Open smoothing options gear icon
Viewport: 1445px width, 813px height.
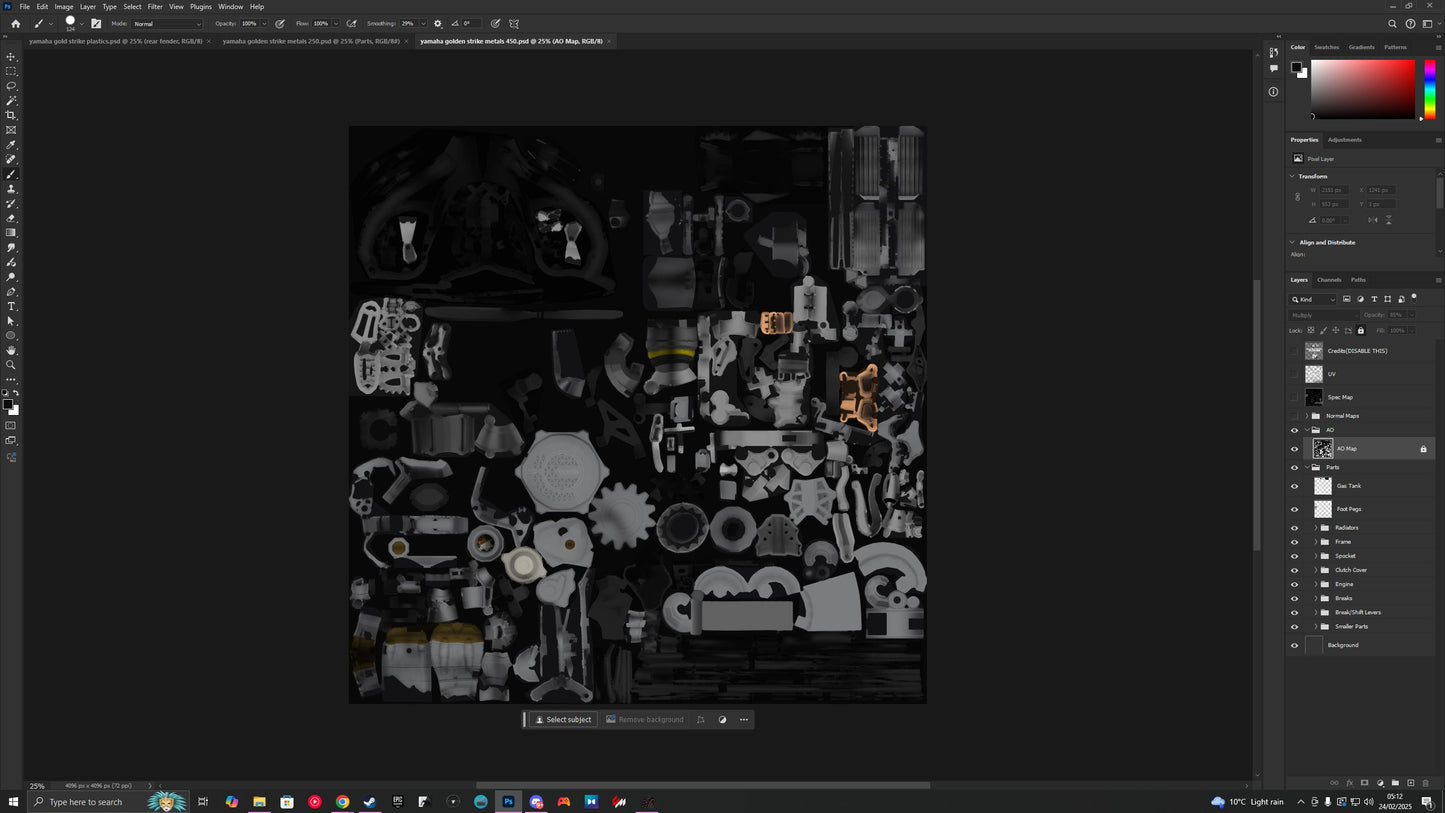pyautogui.click(x=437, y=24)
